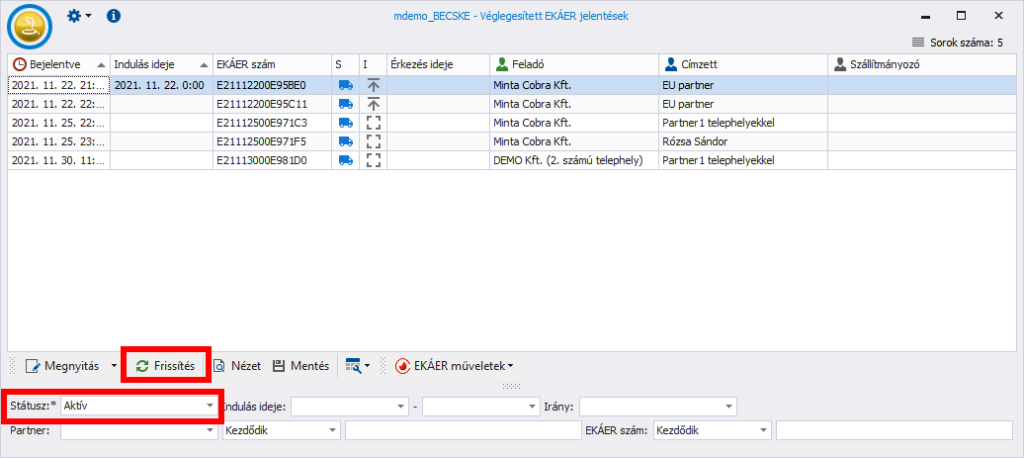Open the EKÁER műveletek menu
Viewport: 1024px width, 458px height.
point(455,366)
